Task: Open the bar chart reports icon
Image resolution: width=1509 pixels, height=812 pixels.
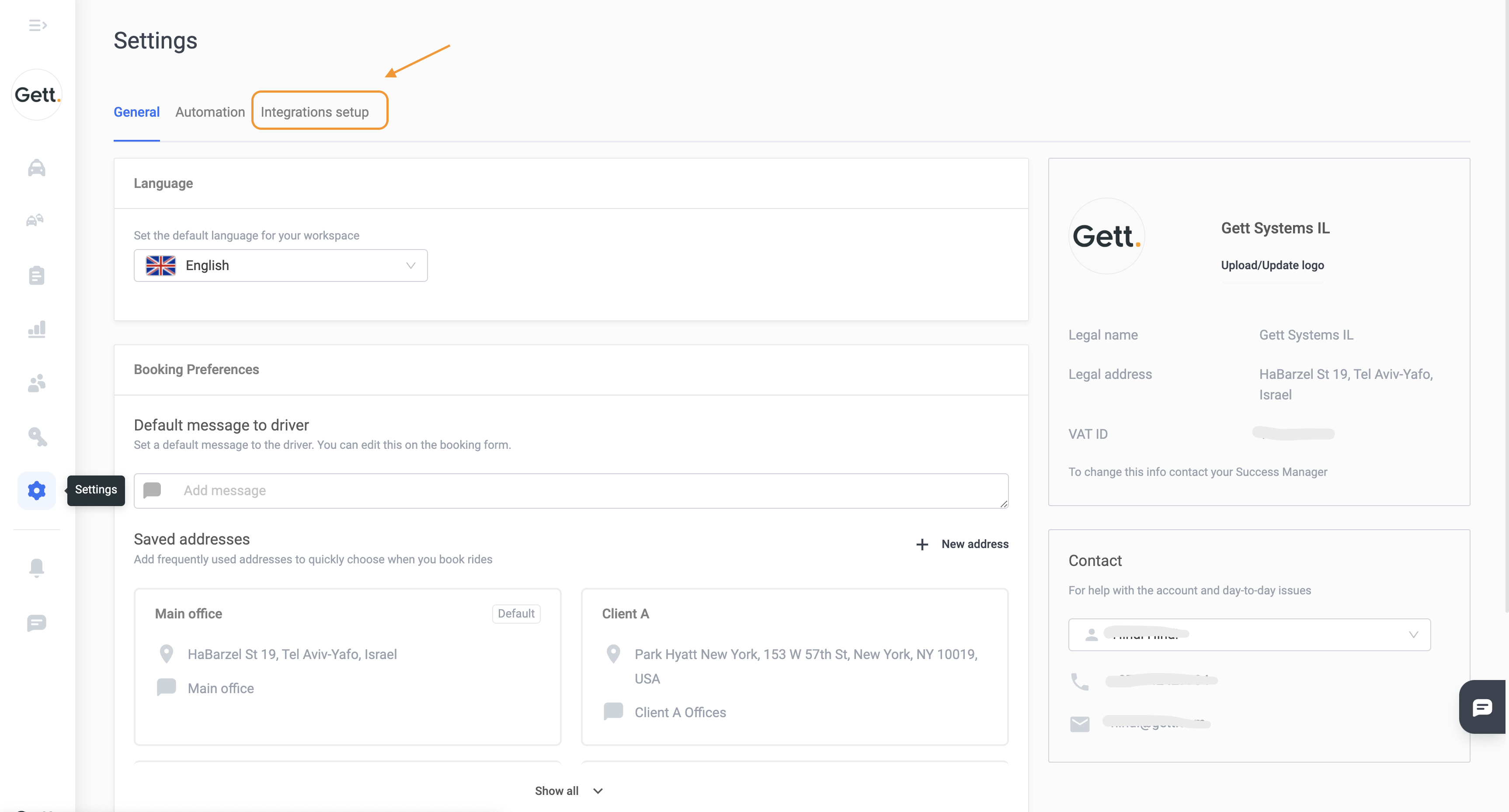Action: pos(36,329)
